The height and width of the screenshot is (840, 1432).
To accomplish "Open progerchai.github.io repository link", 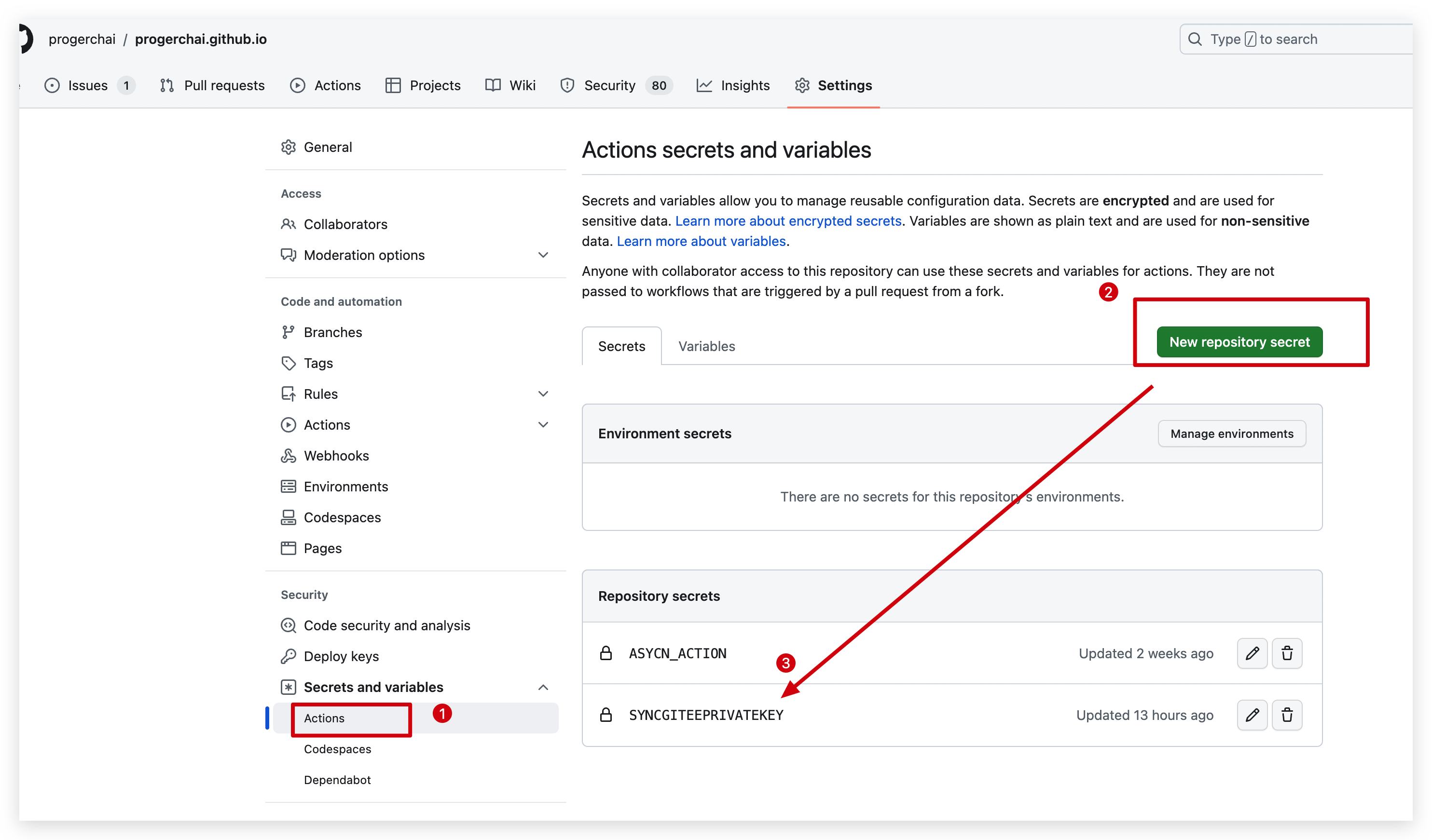I will [201, 39].
